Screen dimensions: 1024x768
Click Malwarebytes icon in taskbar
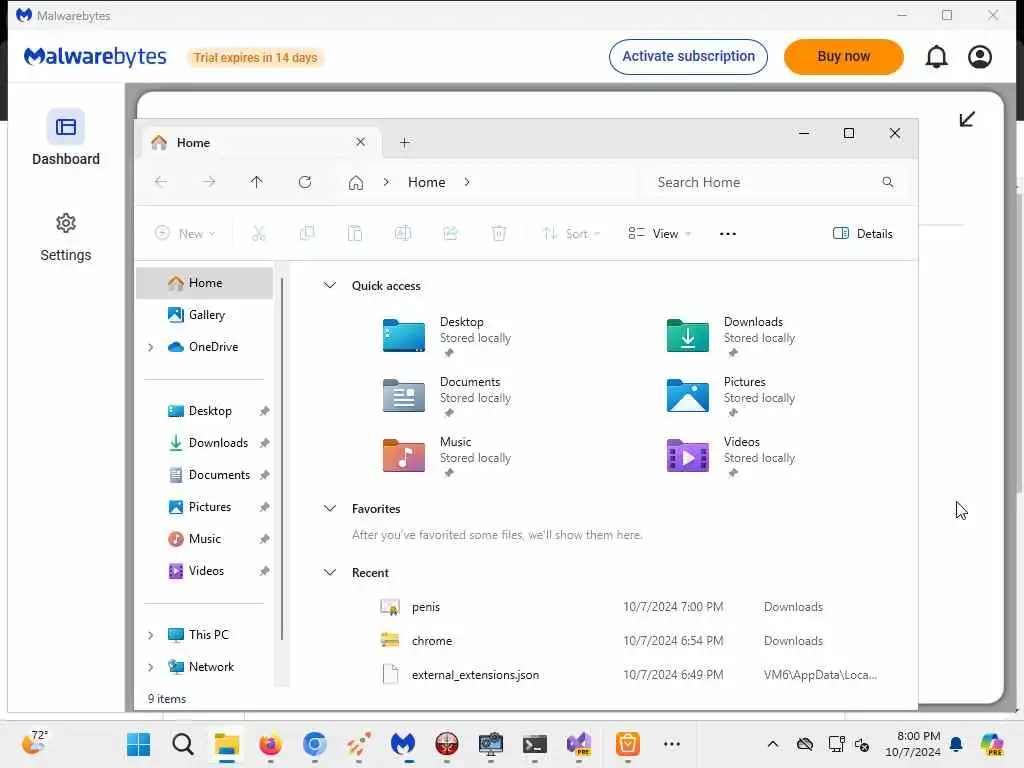pyautogui.click(x=402, y=744)
